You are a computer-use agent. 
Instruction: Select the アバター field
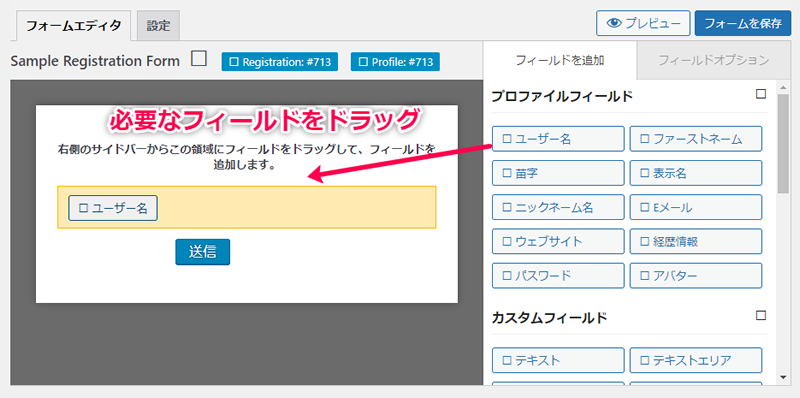tap(696, 276)
